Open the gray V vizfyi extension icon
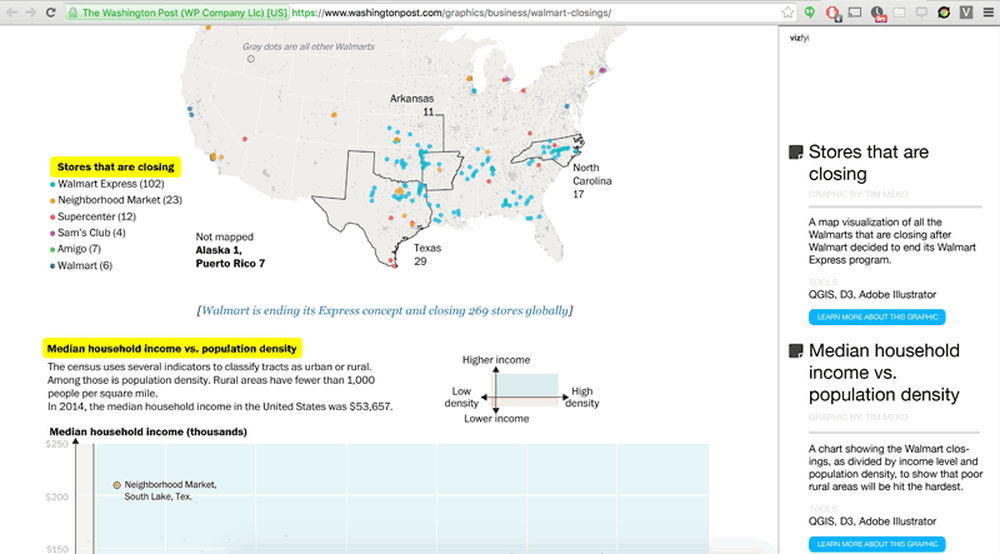The height and width of the screenshot is (554, 1000). (x=966, y=13)
